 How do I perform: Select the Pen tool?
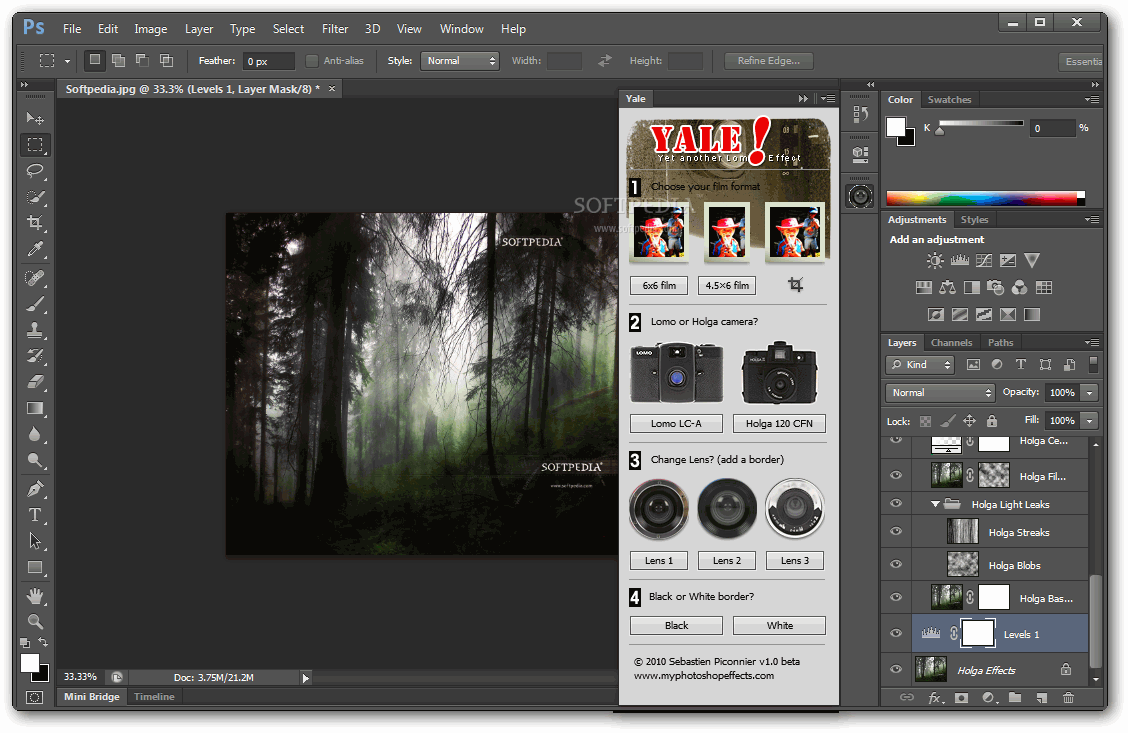coord(35,489)
